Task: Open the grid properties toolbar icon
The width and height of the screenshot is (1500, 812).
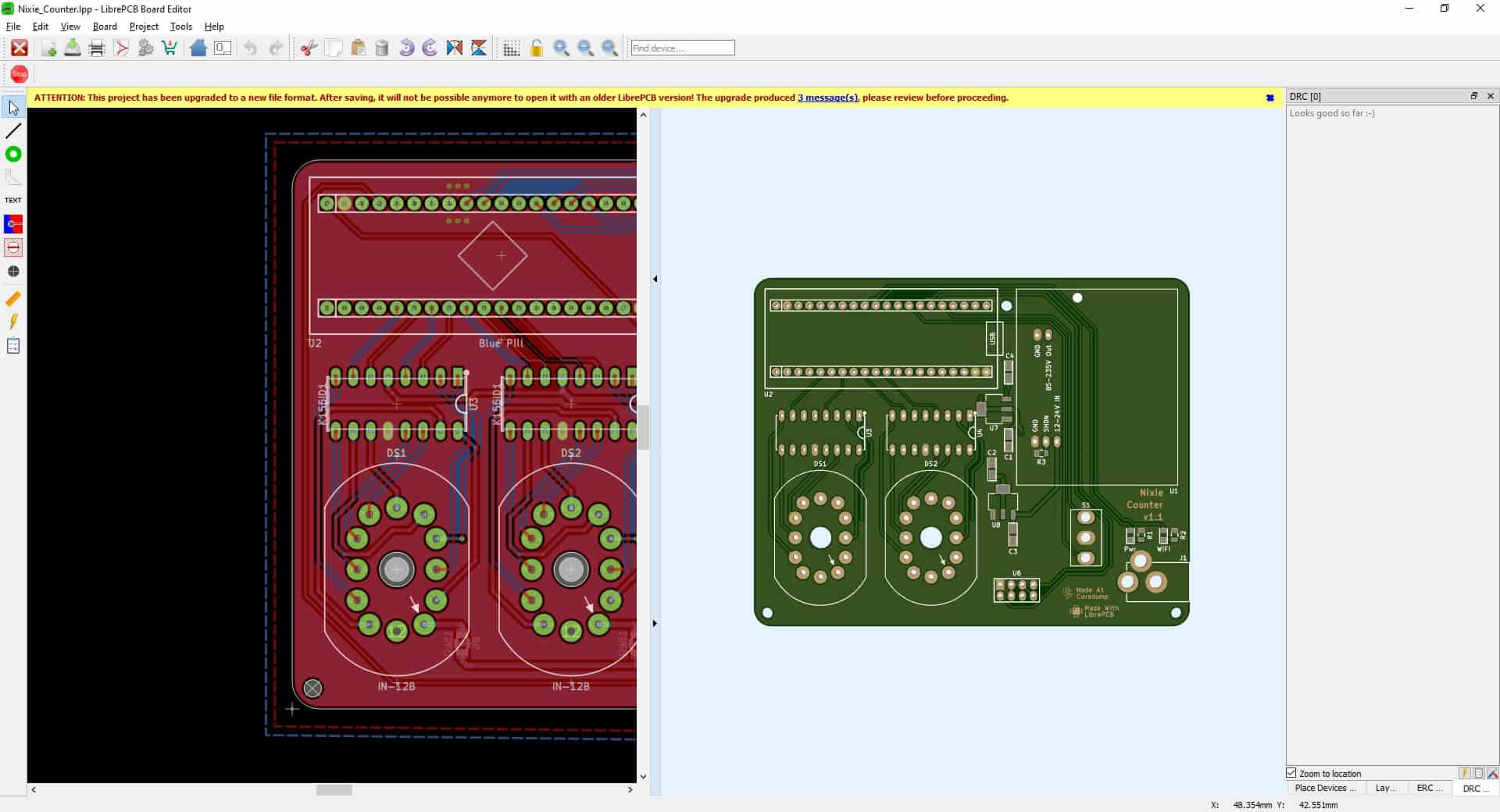Action: pos(512,48)
